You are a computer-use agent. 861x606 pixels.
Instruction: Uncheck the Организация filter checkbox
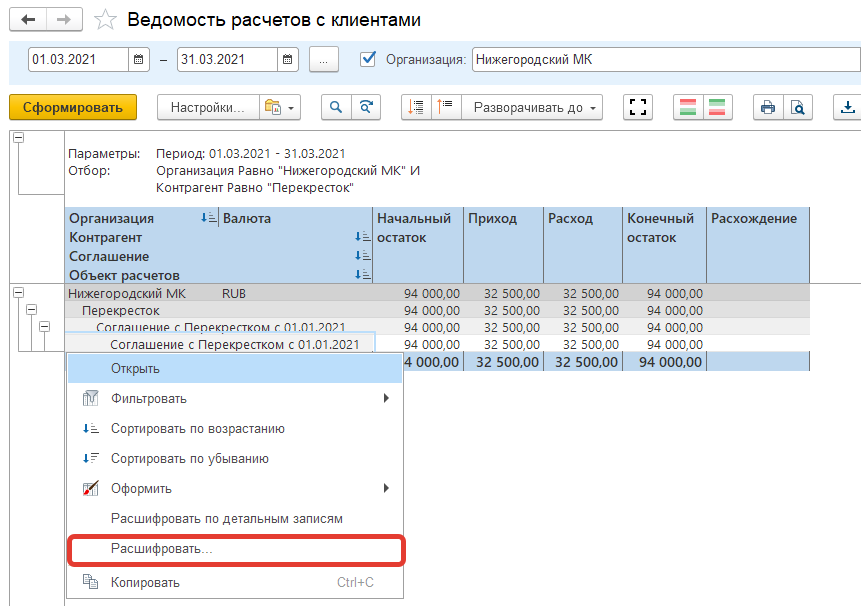(367, 59)
